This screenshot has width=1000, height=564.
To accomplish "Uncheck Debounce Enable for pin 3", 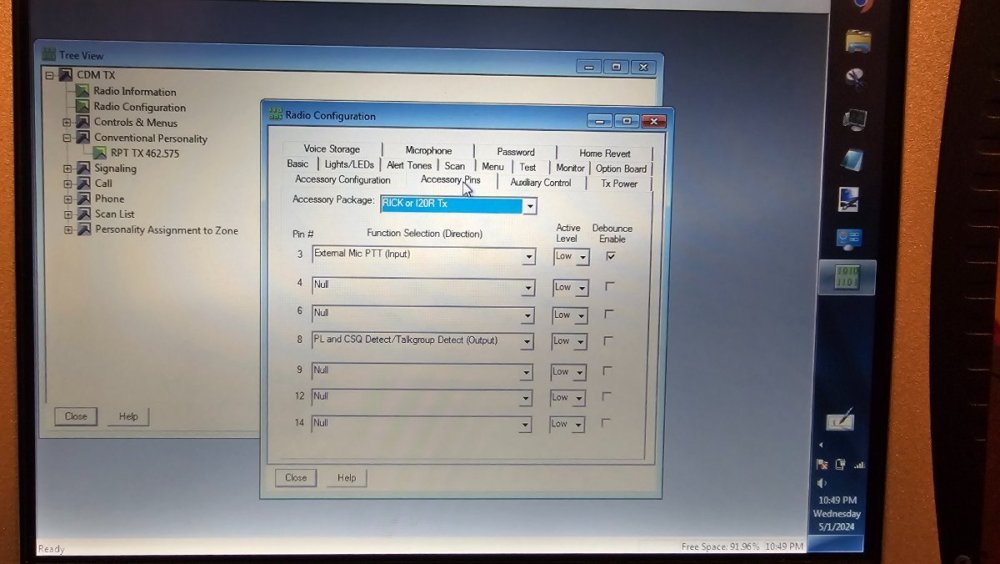I will pos(610,256).
